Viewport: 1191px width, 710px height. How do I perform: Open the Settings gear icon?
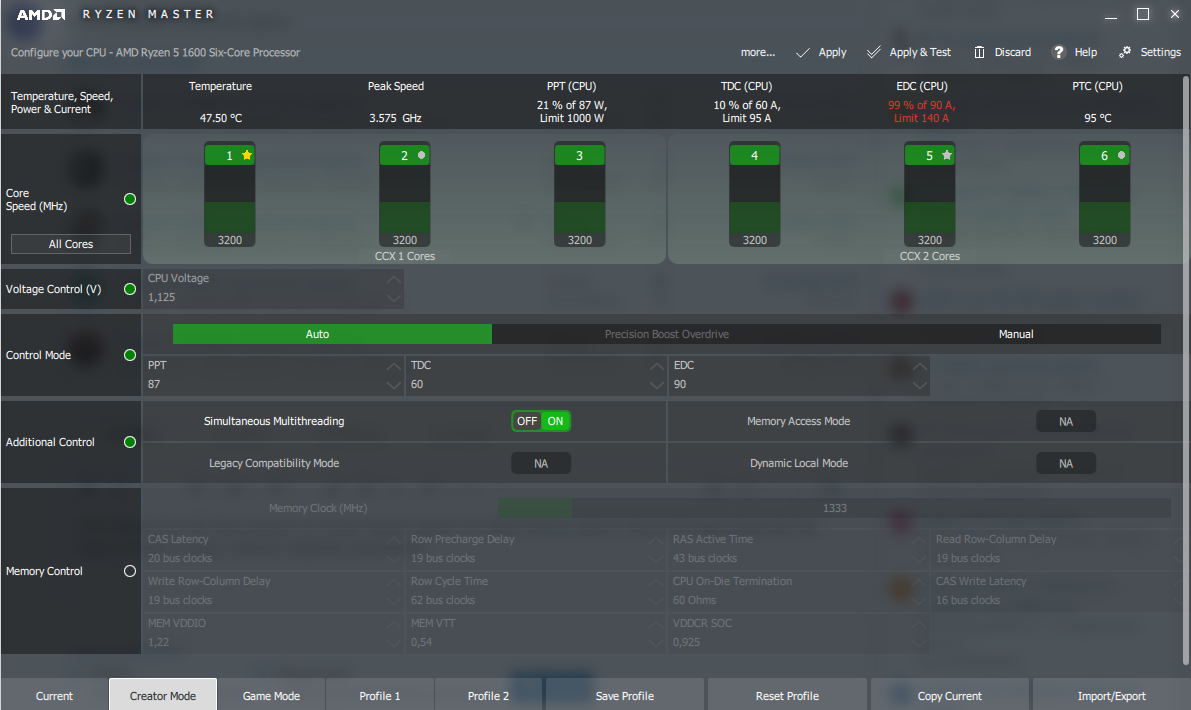click(1125, 52)
